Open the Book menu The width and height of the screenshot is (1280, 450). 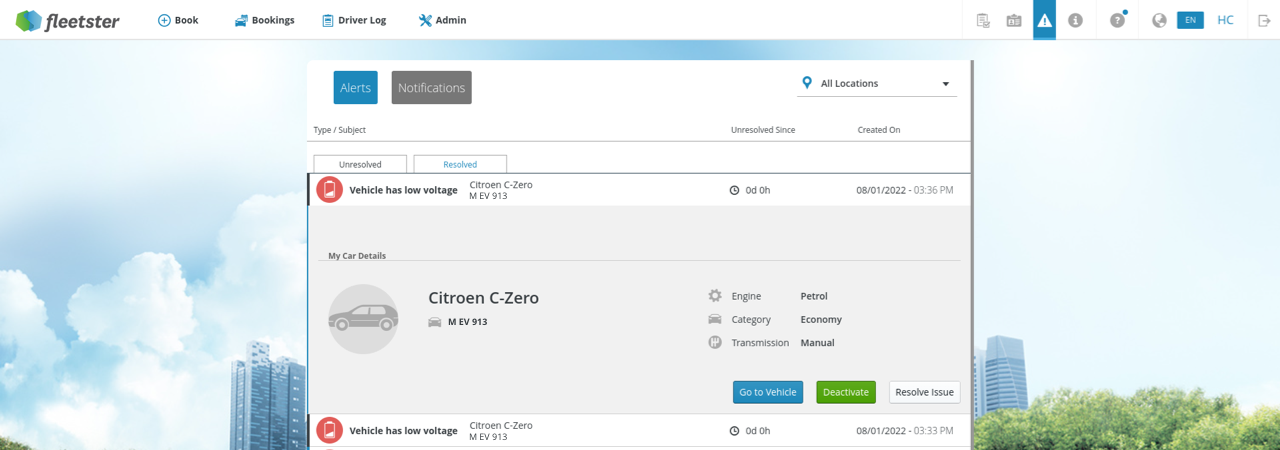click(x=178, y=20)
